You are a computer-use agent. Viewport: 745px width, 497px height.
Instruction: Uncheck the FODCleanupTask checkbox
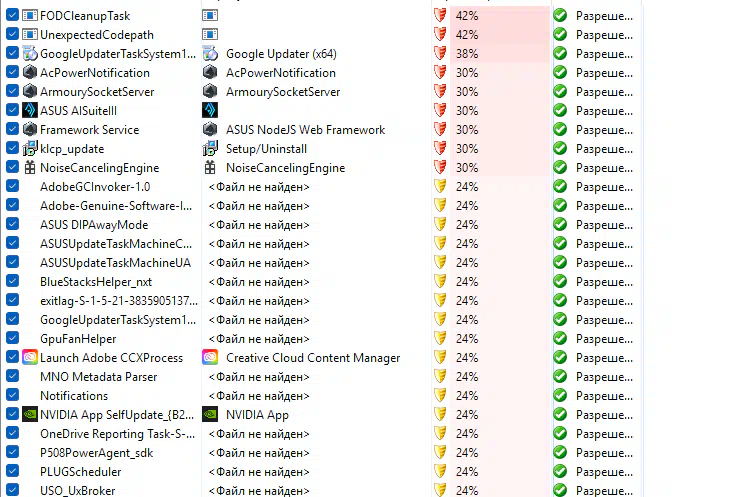pyautogui.click(x=12, y=15)
